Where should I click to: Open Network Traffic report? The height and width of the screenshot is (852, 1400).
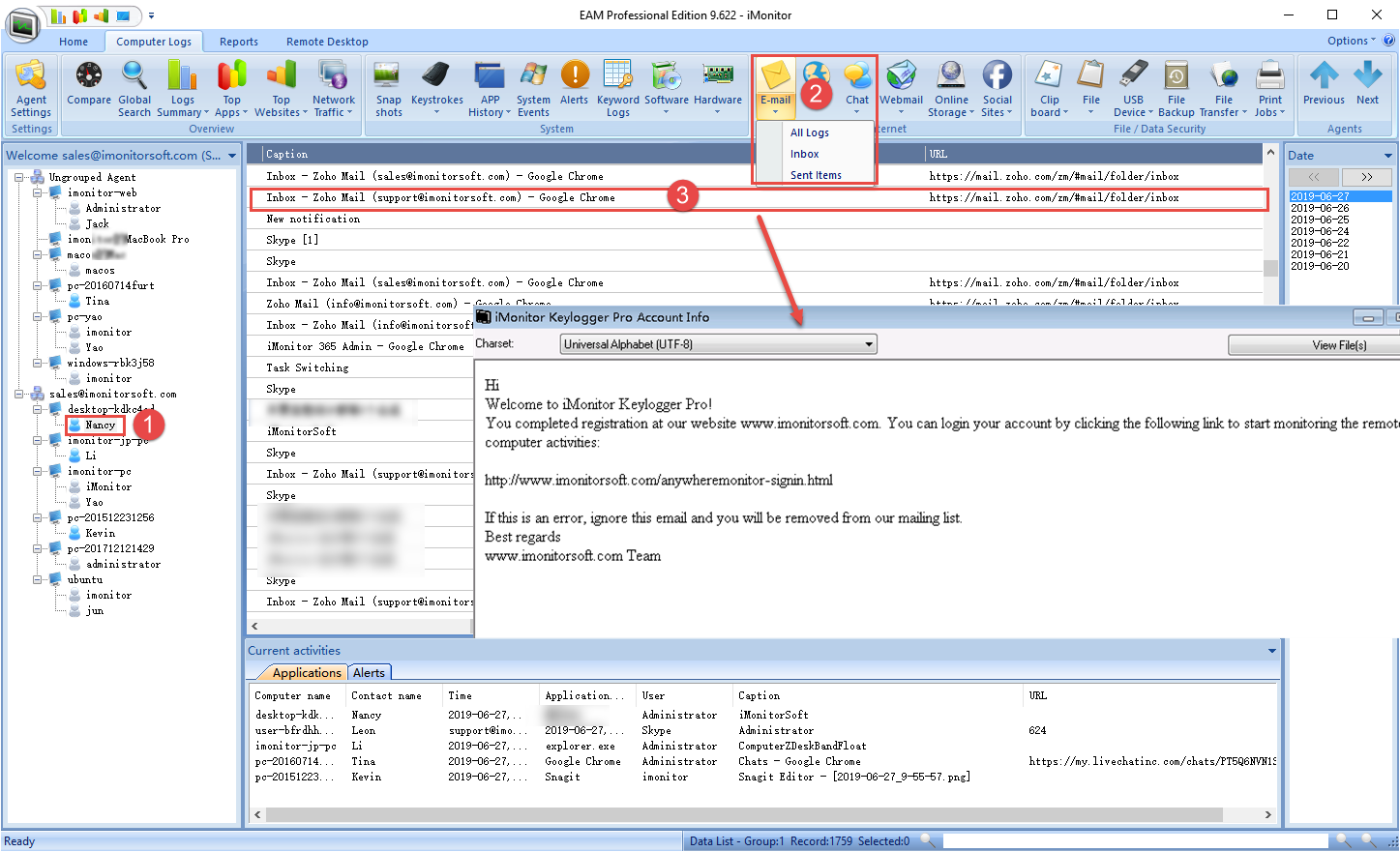334,89
